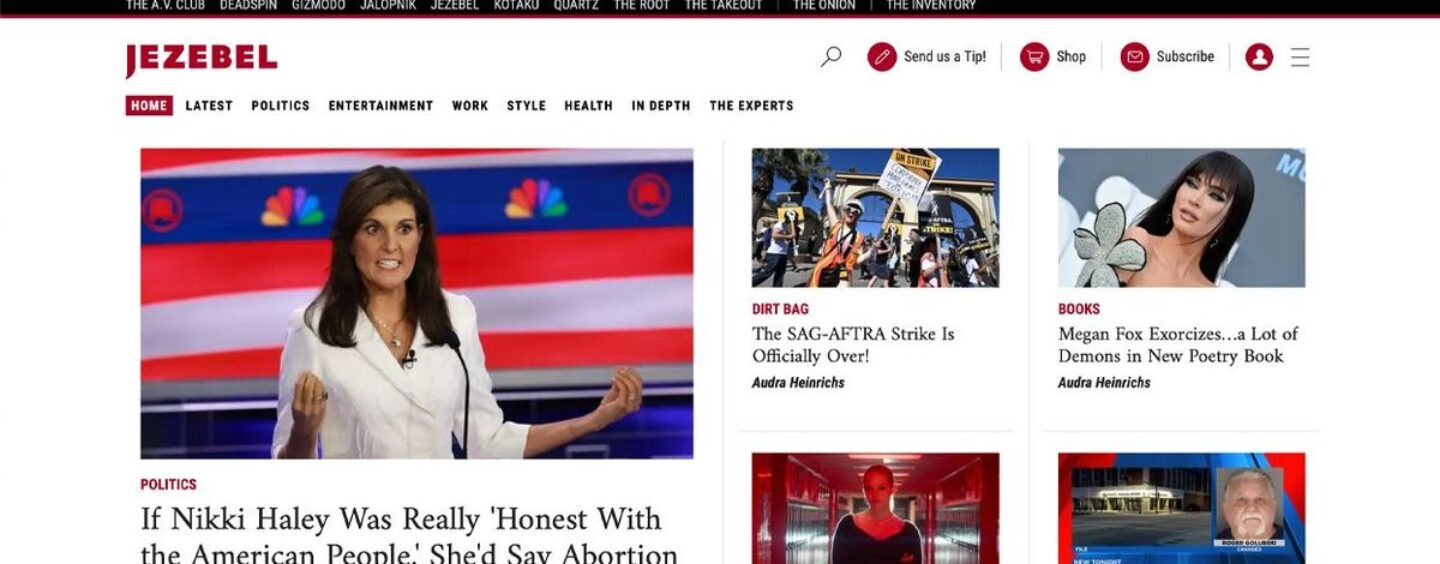Visit the In Depth section
1440x564 pixels.
661,105
